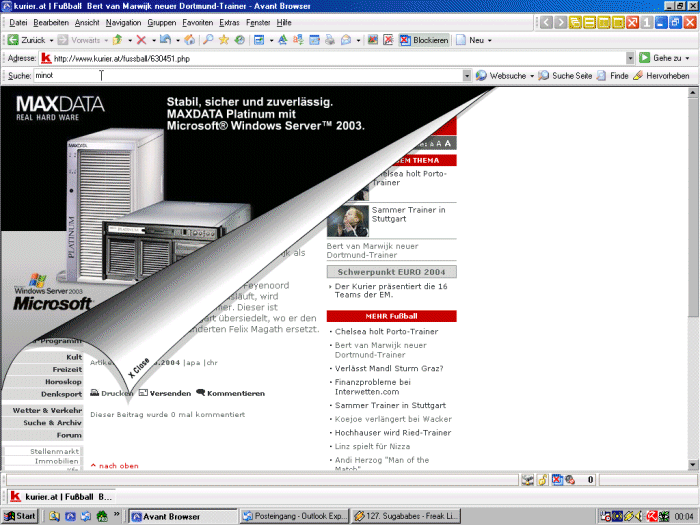Switch to Posteingang - Outlook Express taskbar button
This screenshot has height=525, width=700.
pyautogui.click(x=295, y=516)
